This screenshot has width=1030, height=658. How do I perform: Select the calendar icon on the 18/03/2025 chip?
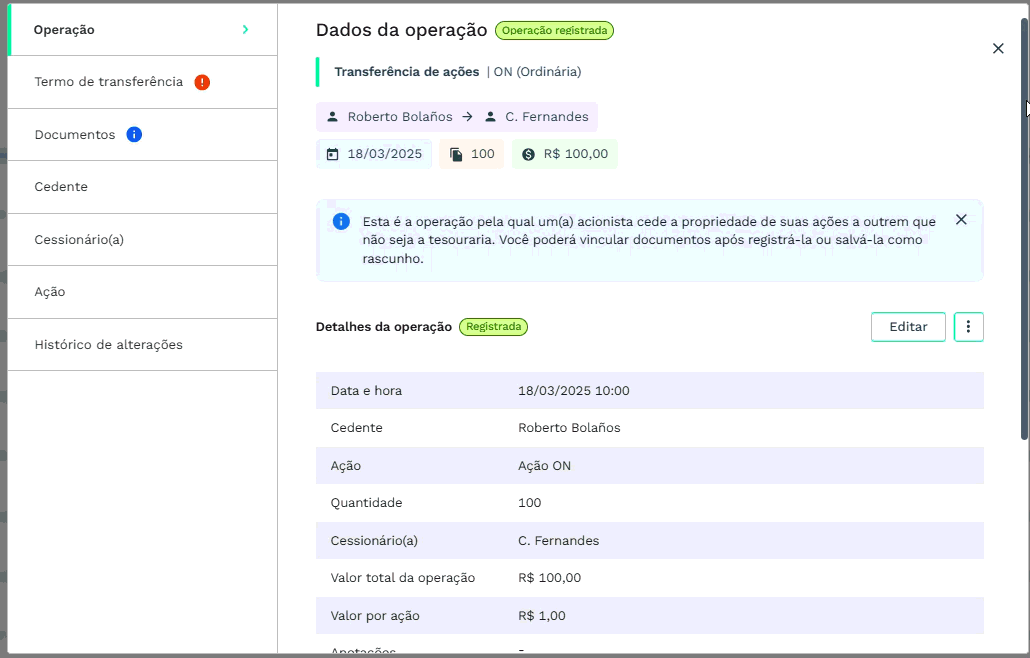point(330,153)
